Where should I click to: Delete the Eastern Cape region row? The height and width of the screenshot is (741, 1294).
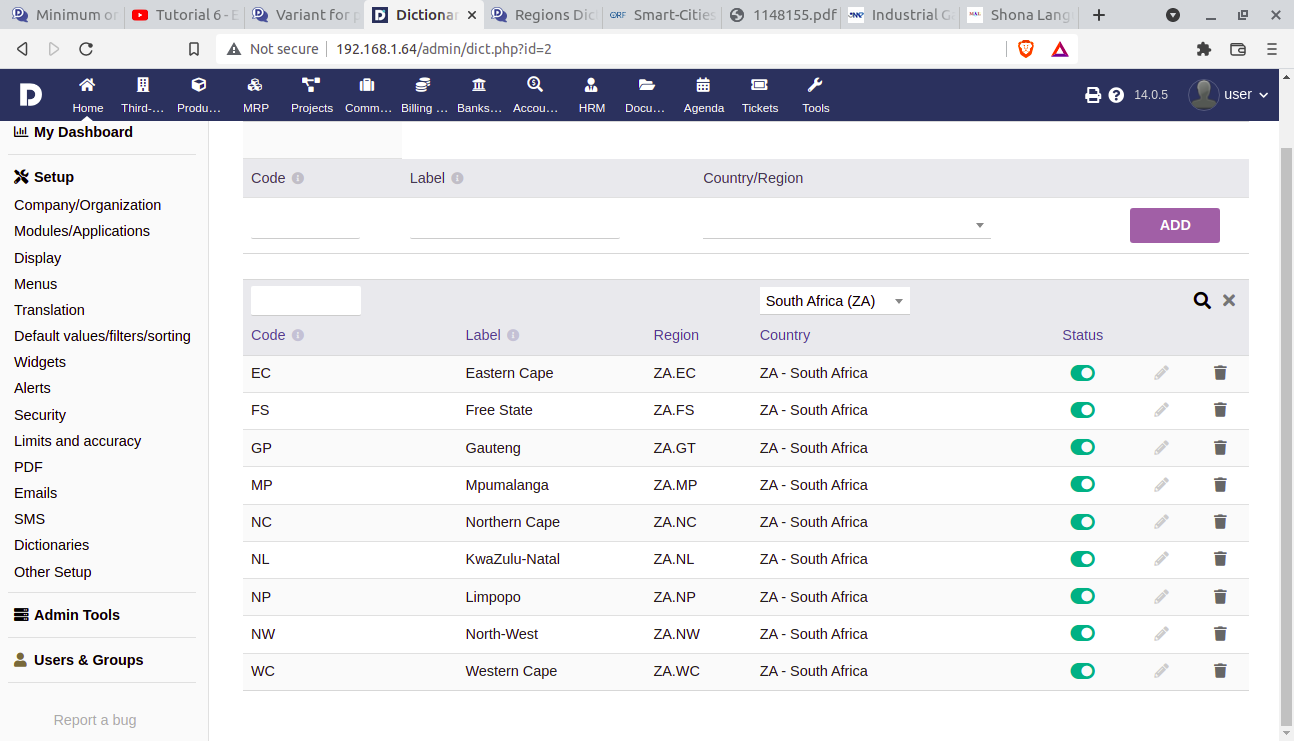tap(1219, 373)
